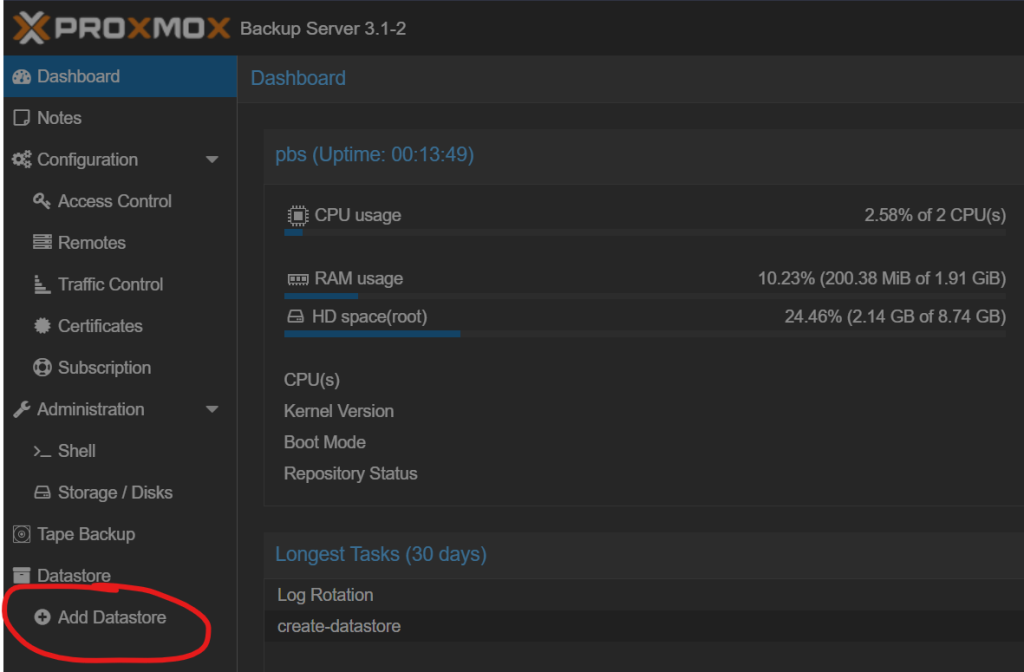
Task: Click the Remotes server icon
Action: 42,242
